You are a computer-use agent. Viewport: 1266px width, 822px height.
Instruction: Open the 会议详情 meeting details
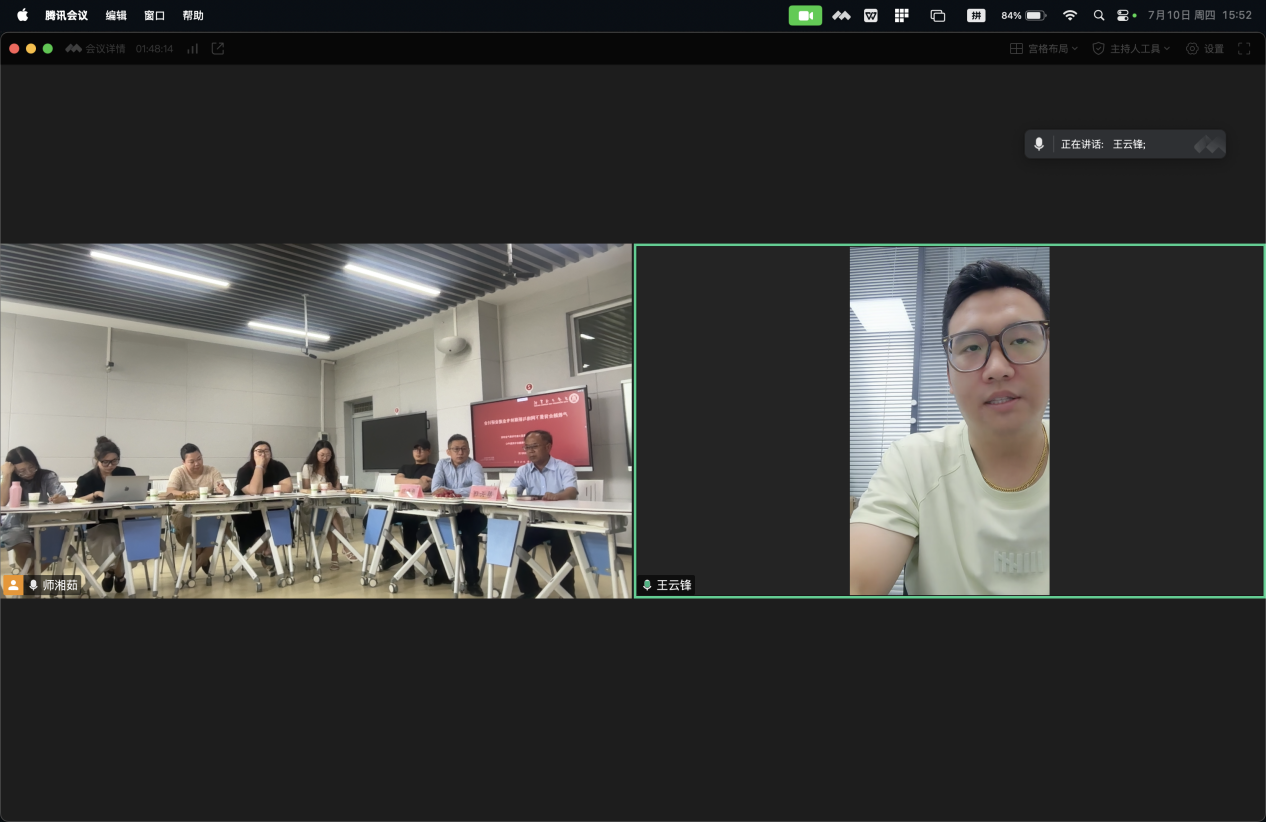point(96,48)
